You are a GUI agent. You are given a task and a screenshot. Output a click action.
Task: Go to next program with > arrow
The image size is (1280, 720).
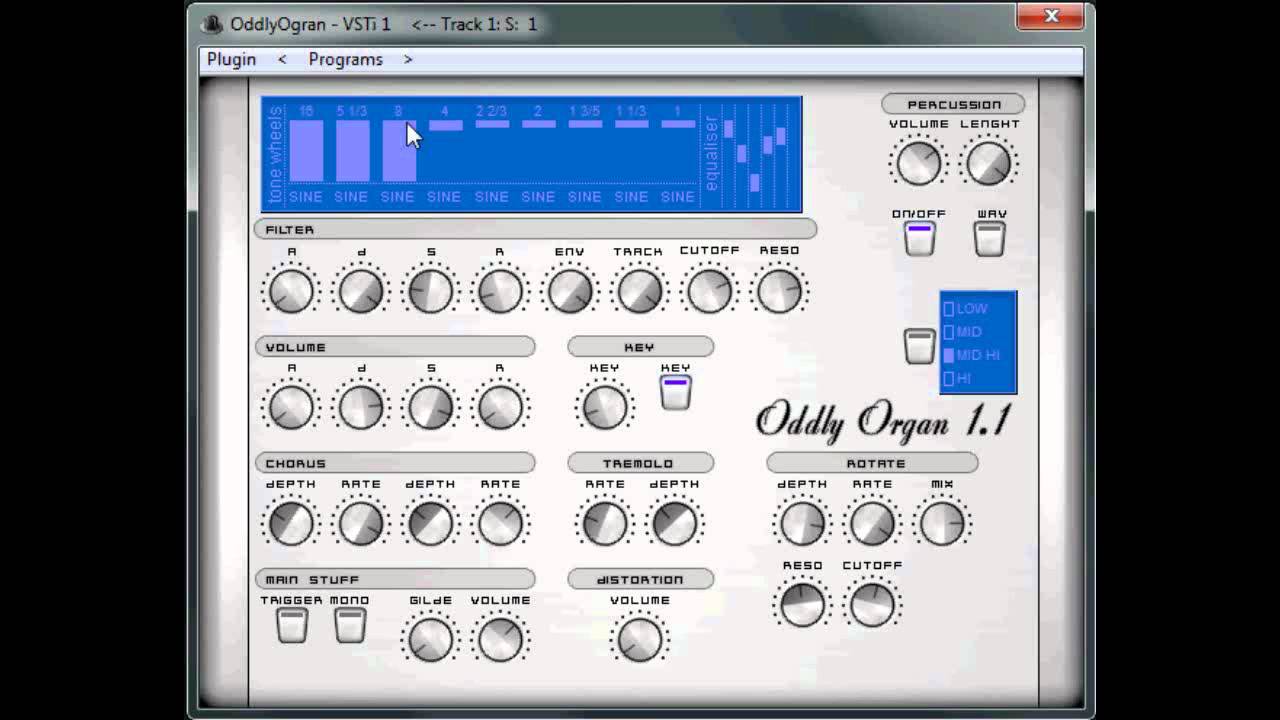(408, 59)
